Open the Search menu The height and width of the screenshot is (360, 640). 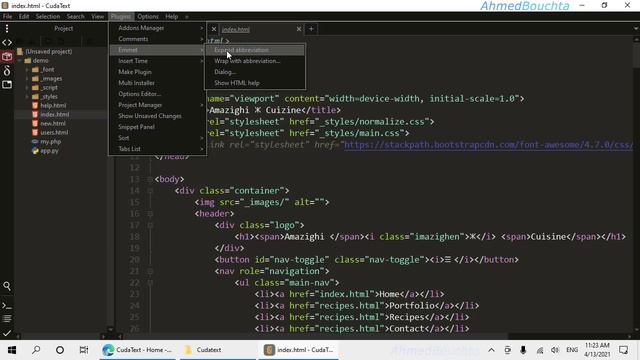coord(76,17)
